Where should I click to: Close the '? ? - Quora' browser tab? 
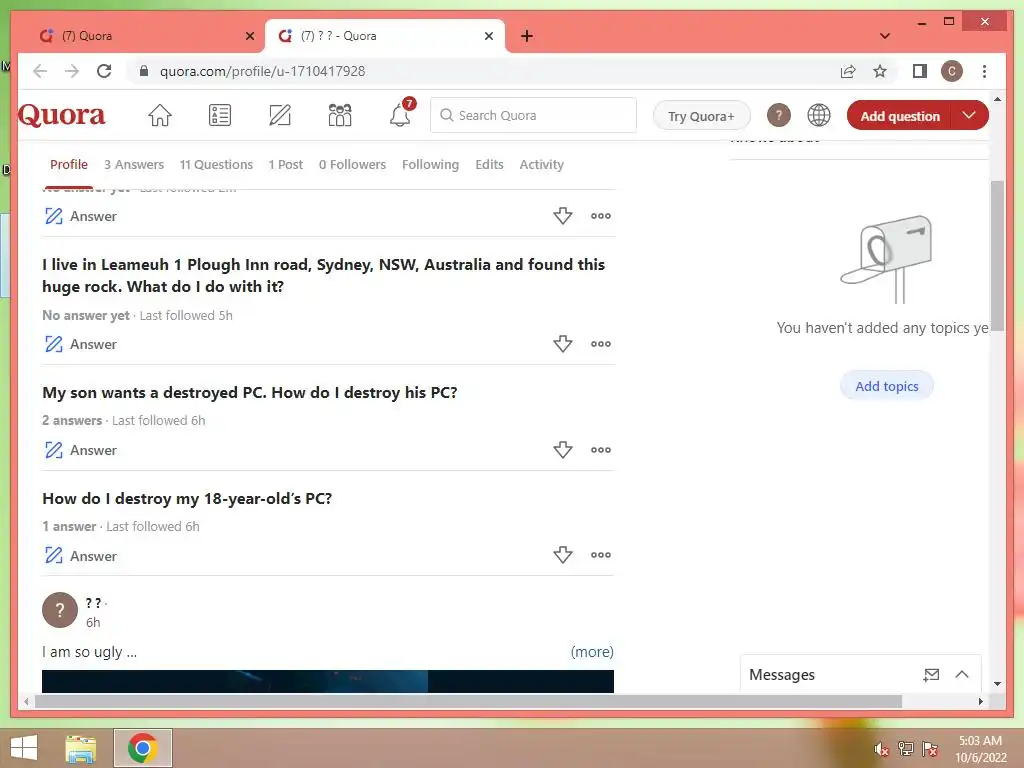[488, 36]
